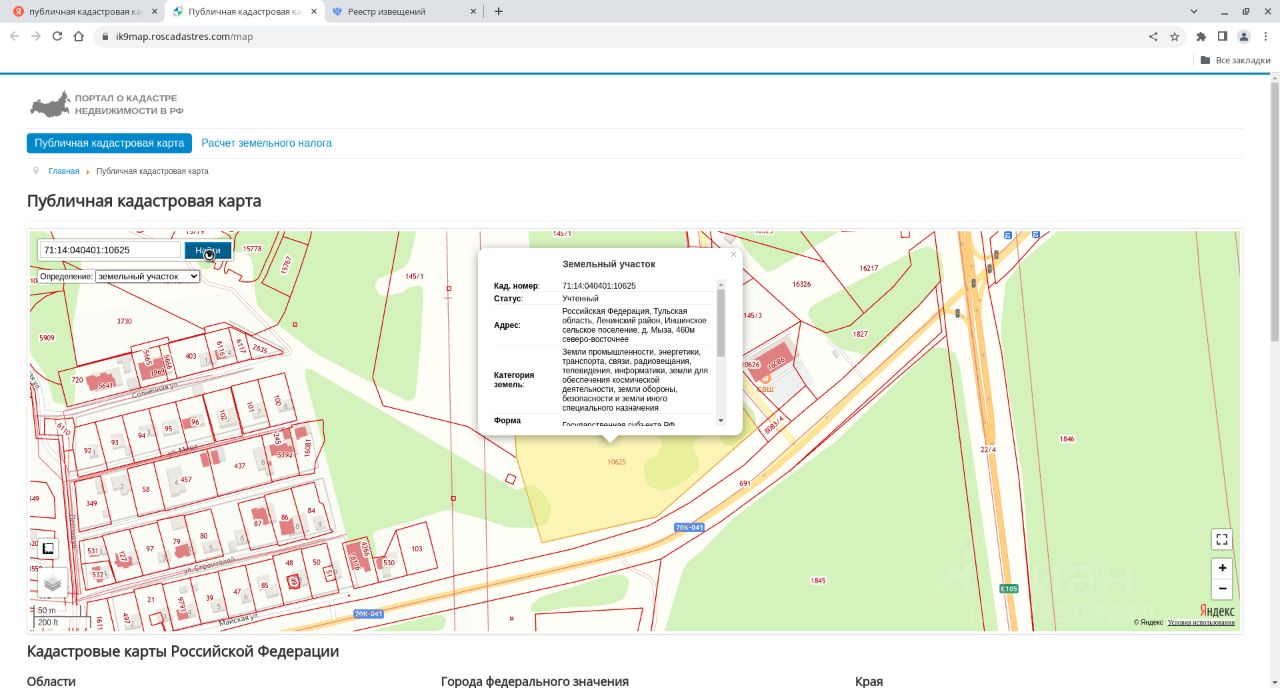Viewport: 1280px width, 688px height.
Task: Click the E105 road marker
Action: tap(1009, 588)
